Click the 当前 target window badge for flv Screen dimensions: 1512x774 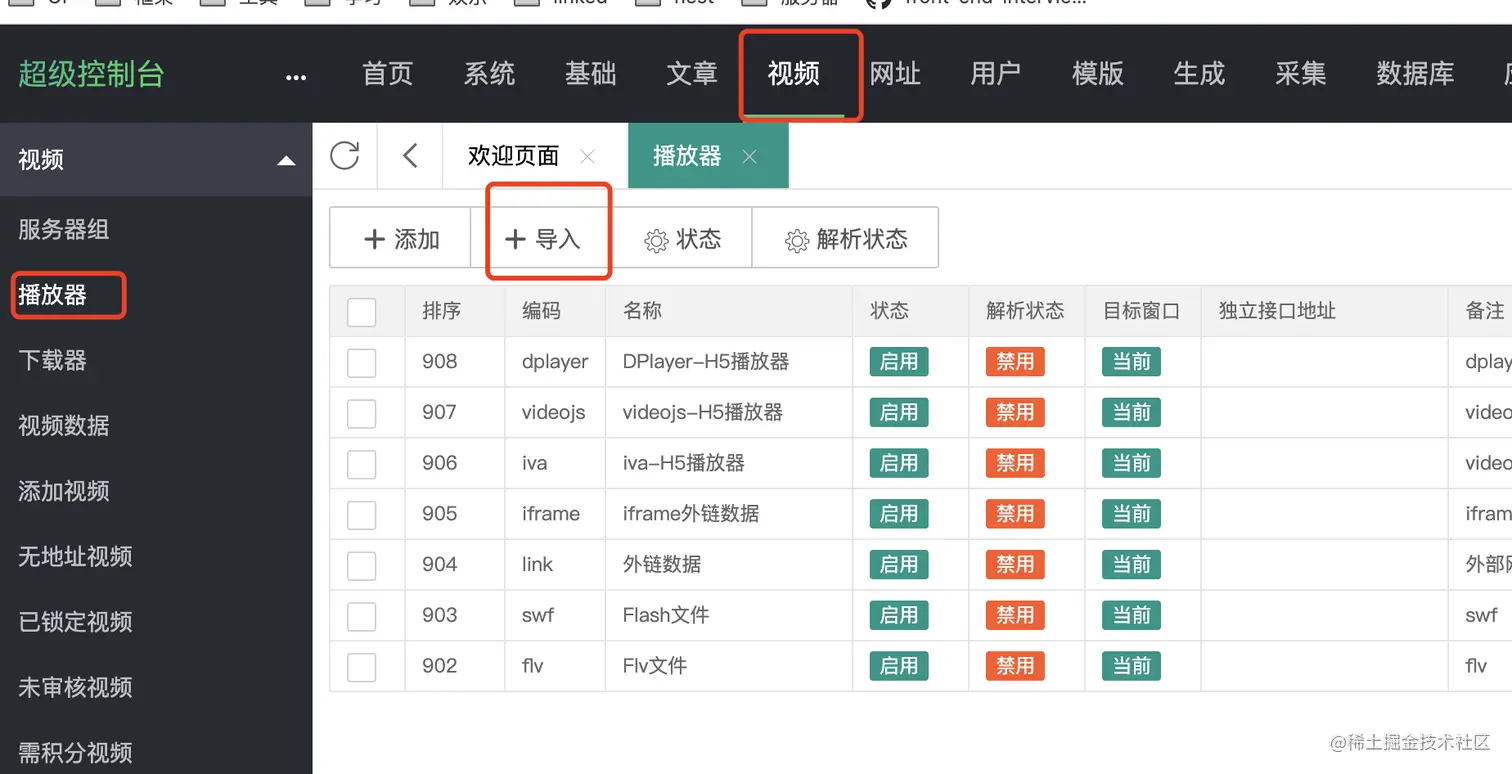1131,666
